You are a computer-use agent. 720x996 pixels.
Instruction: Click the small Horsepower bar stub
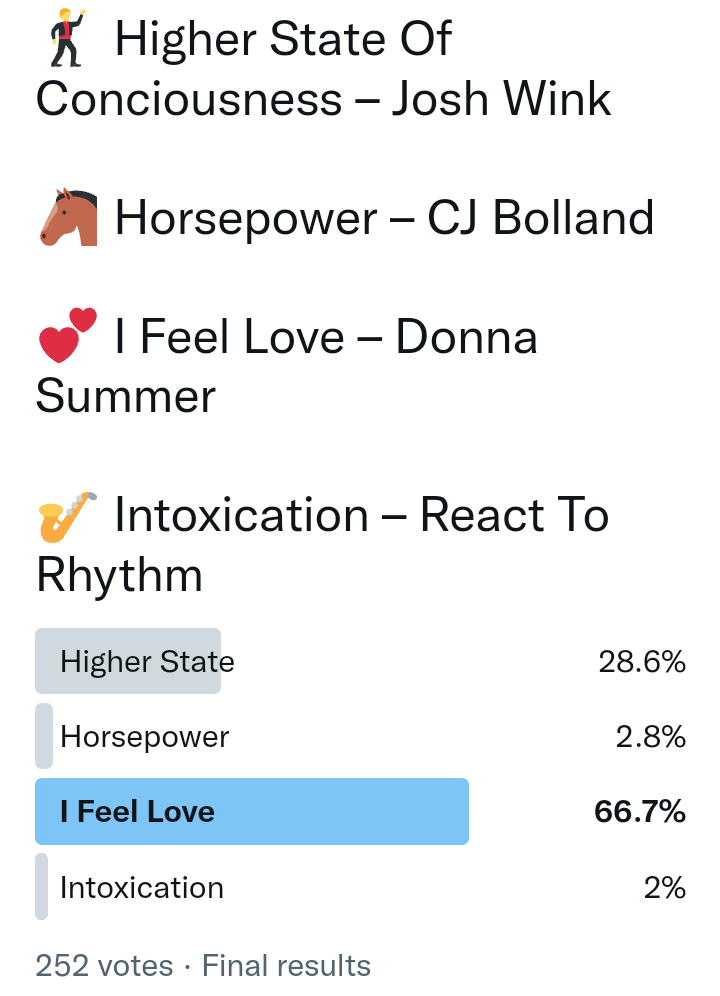(43, 737)
